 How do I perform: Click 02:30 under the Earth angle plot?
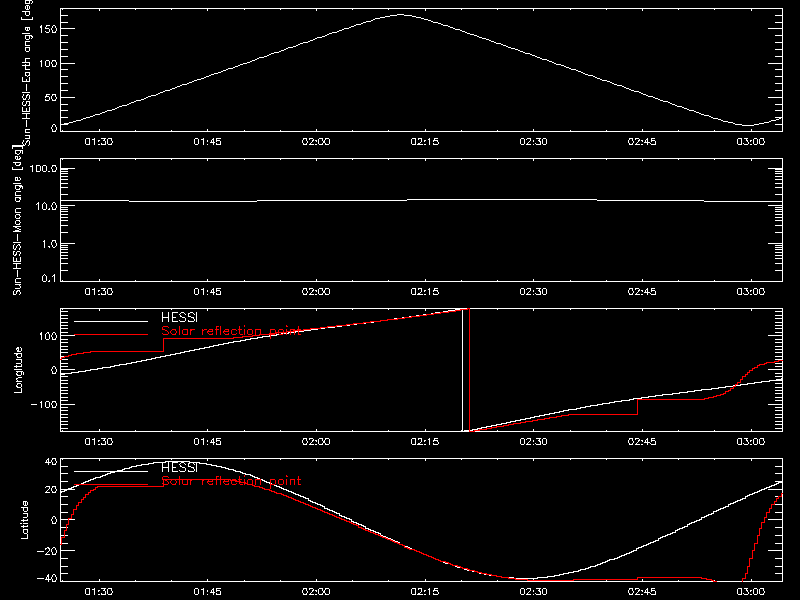[533, 142]
